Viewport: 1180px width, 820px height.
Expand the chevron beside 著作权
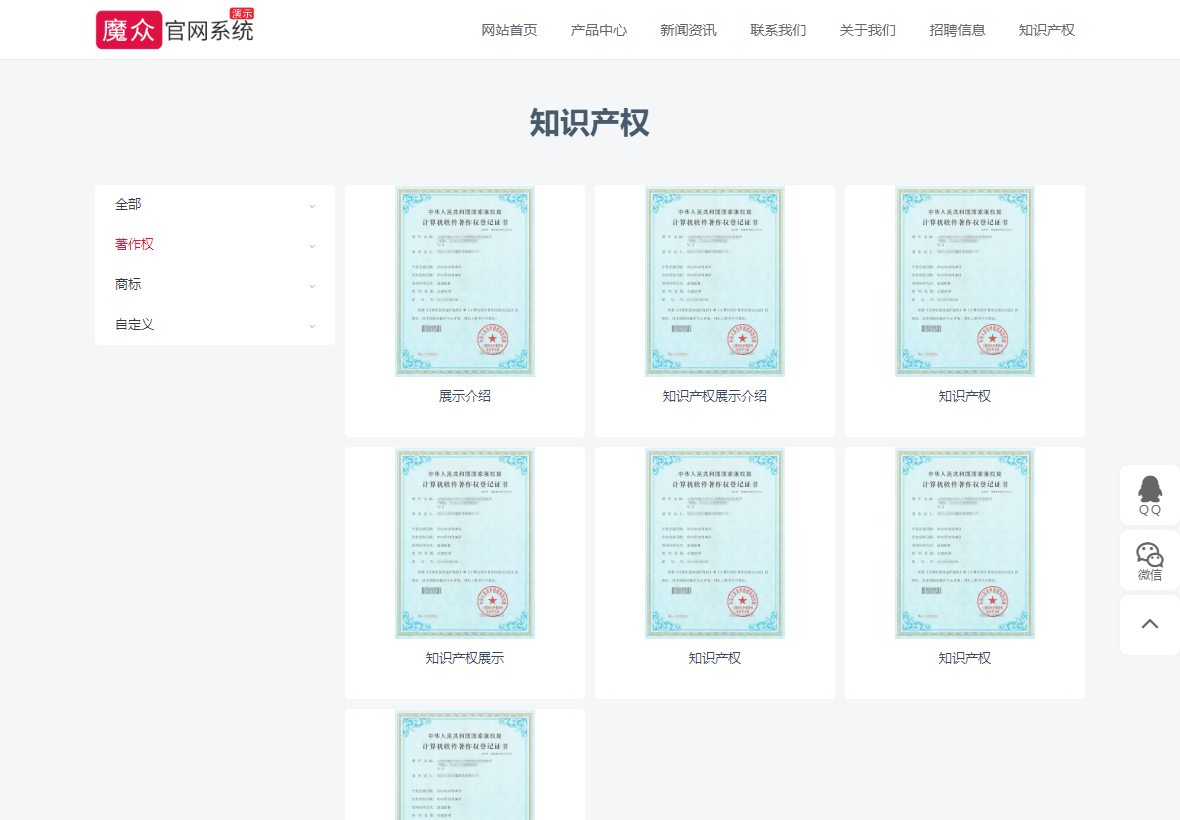(312, 246)
